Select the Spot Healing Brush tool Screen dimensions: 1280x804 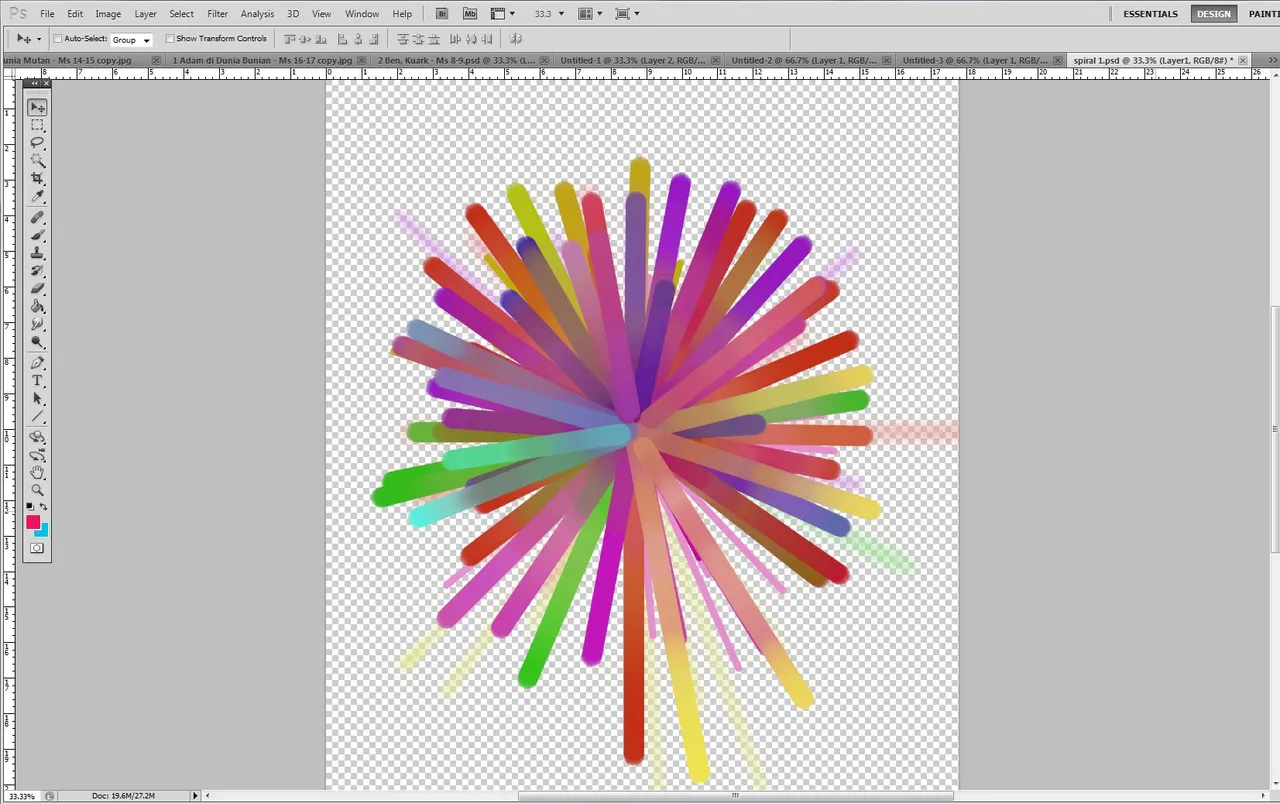tap(37, 217)
